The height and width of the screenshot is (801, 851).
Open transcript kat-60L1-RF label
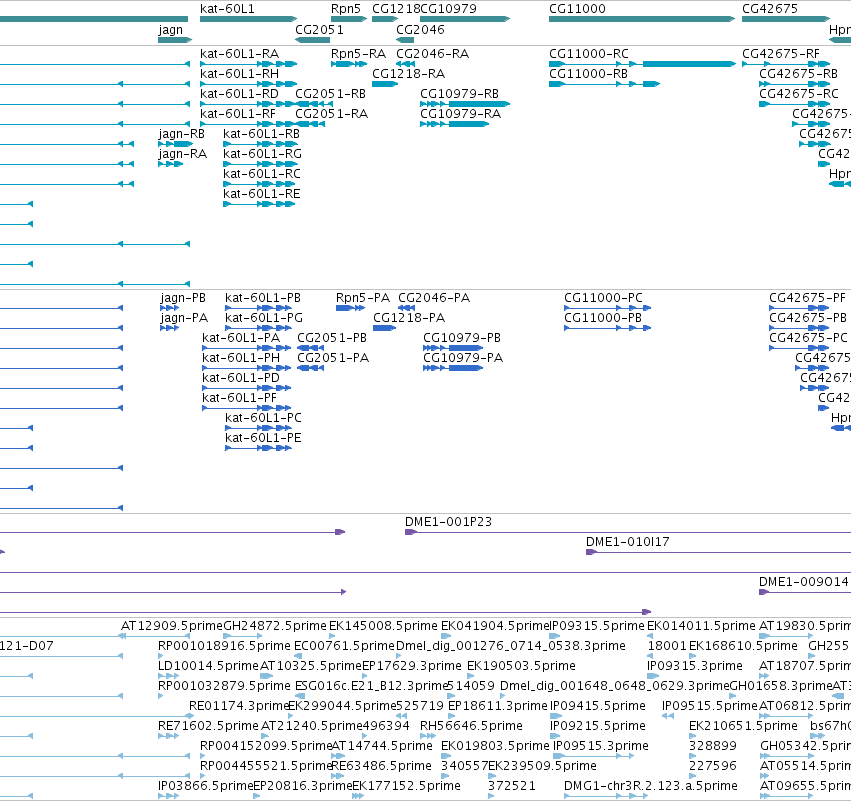coord(238,114)
